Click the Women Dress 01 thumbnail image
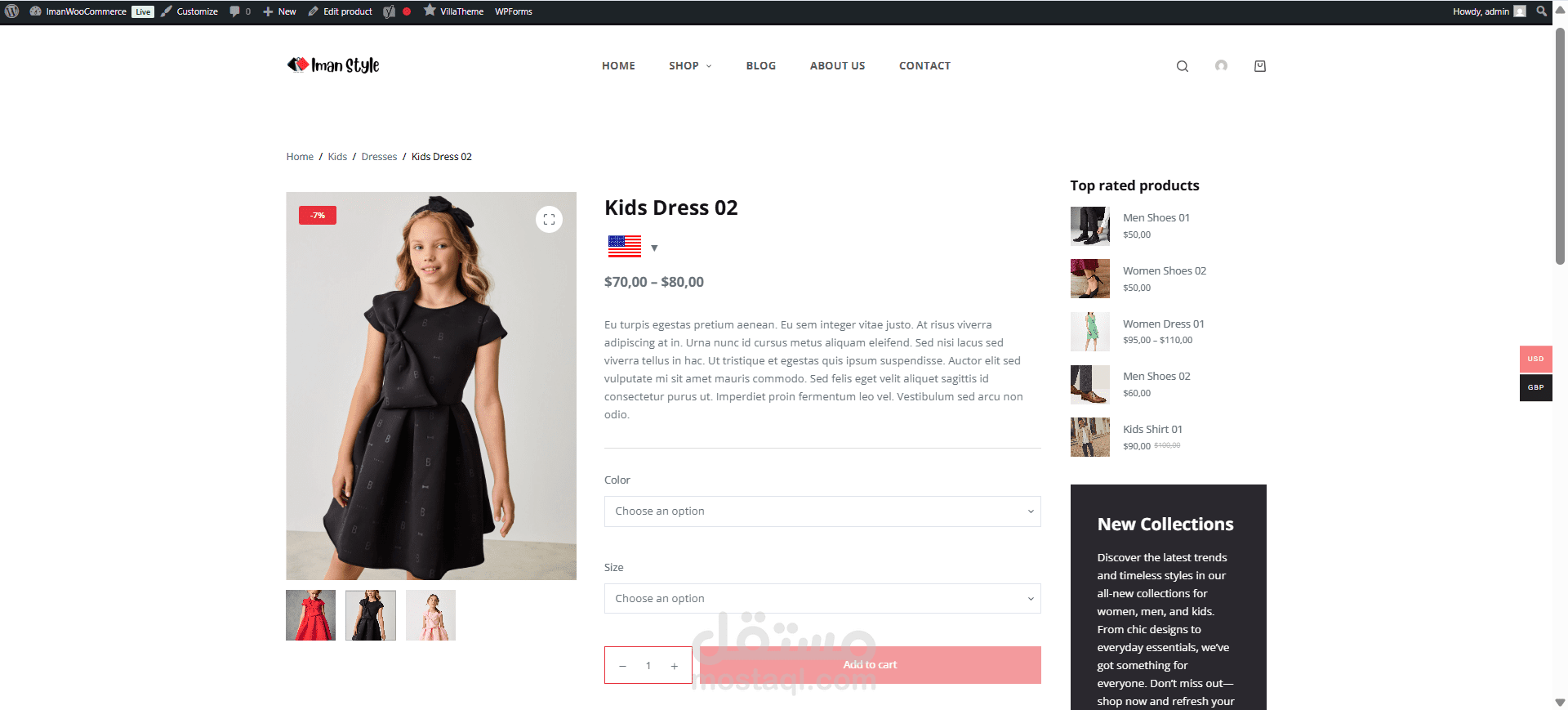 1090,332
